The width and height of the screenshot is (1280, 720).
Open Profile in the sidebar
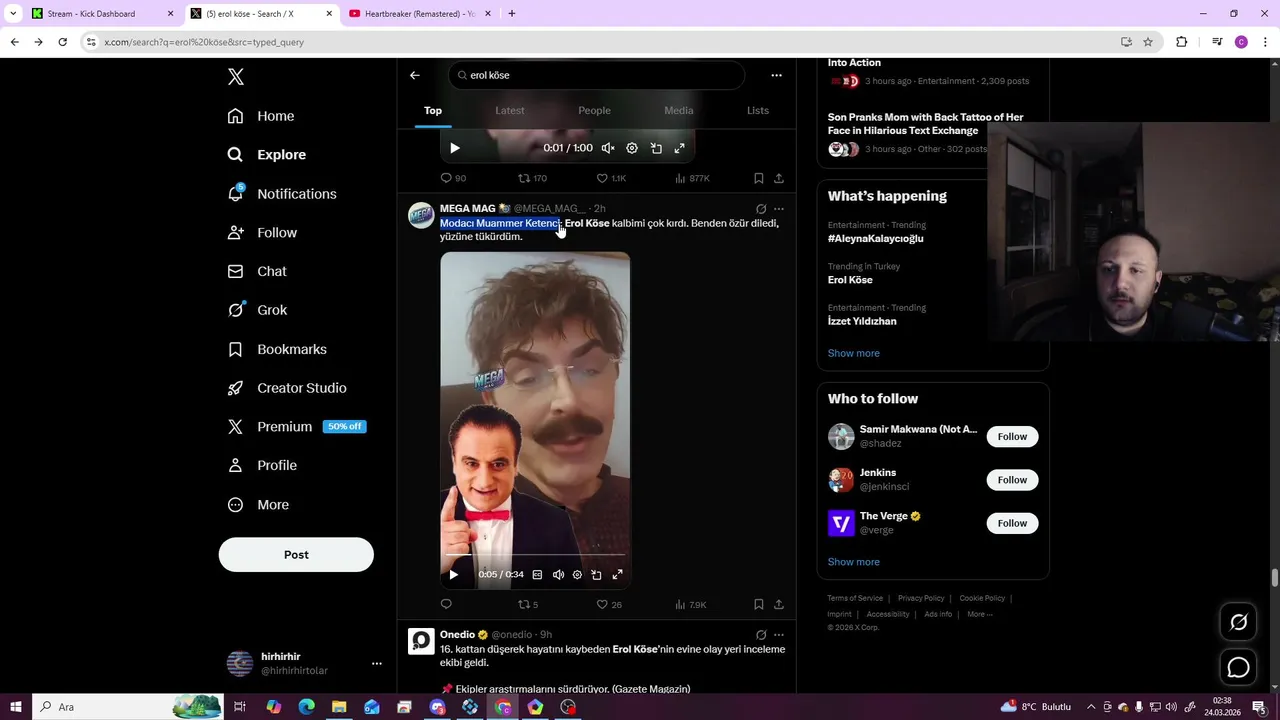261,465
